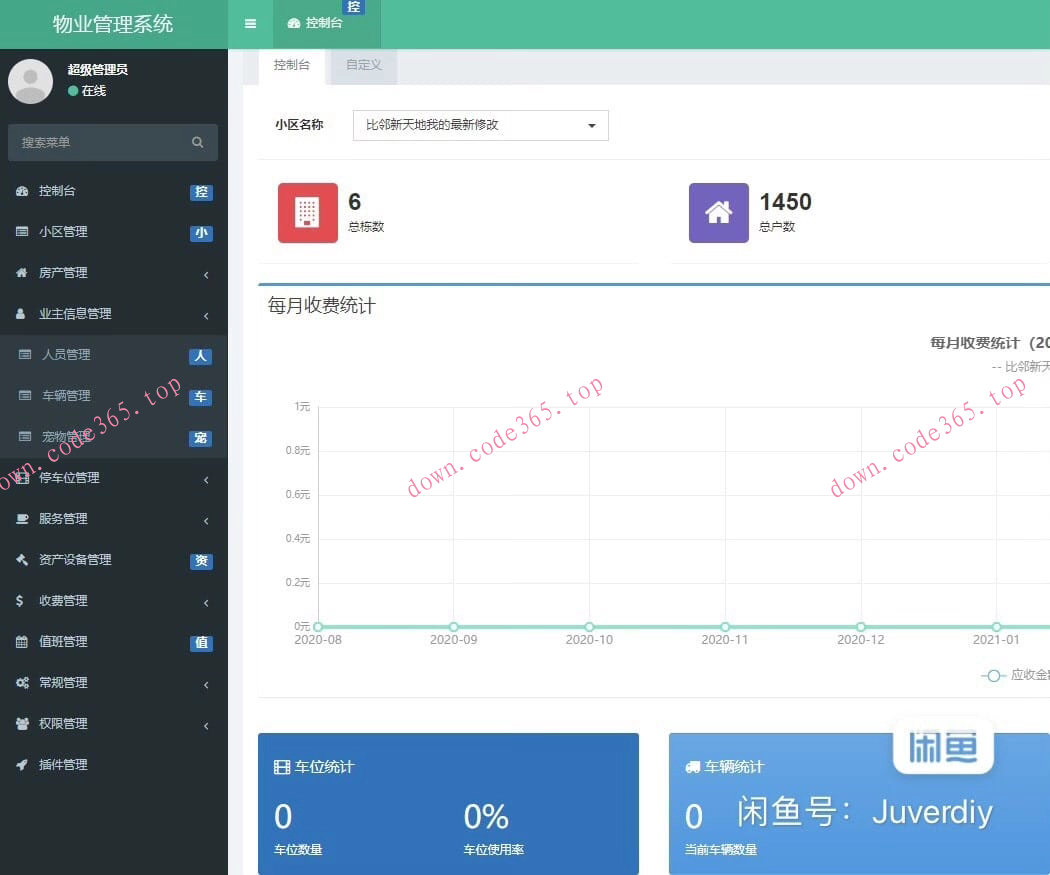The width and height of the screenshot is (1050, 875).
Task: Open the 控制台 top navigation tab
Action: pyautogui.click(x=326, y=24)
